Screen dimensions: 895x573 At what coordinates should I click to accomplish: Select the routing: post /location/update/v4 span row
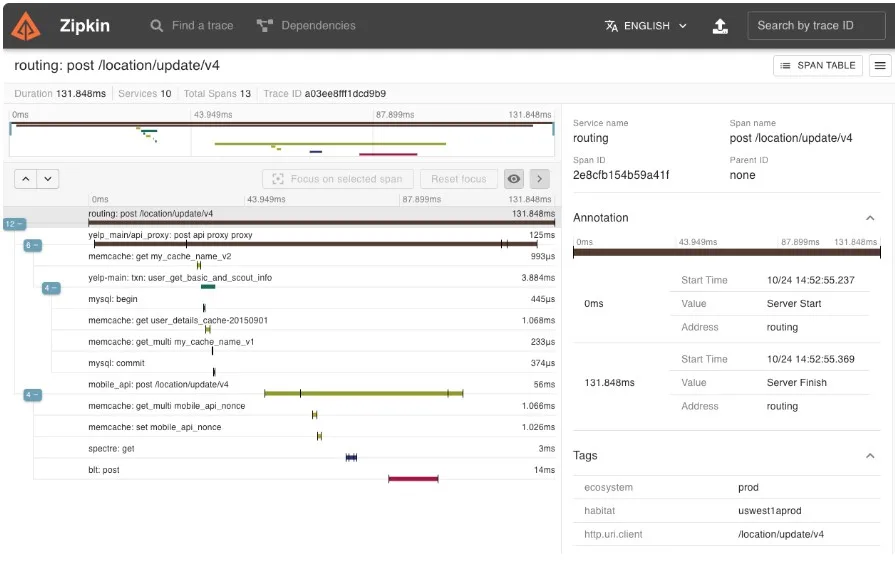(x=321, y=217)
